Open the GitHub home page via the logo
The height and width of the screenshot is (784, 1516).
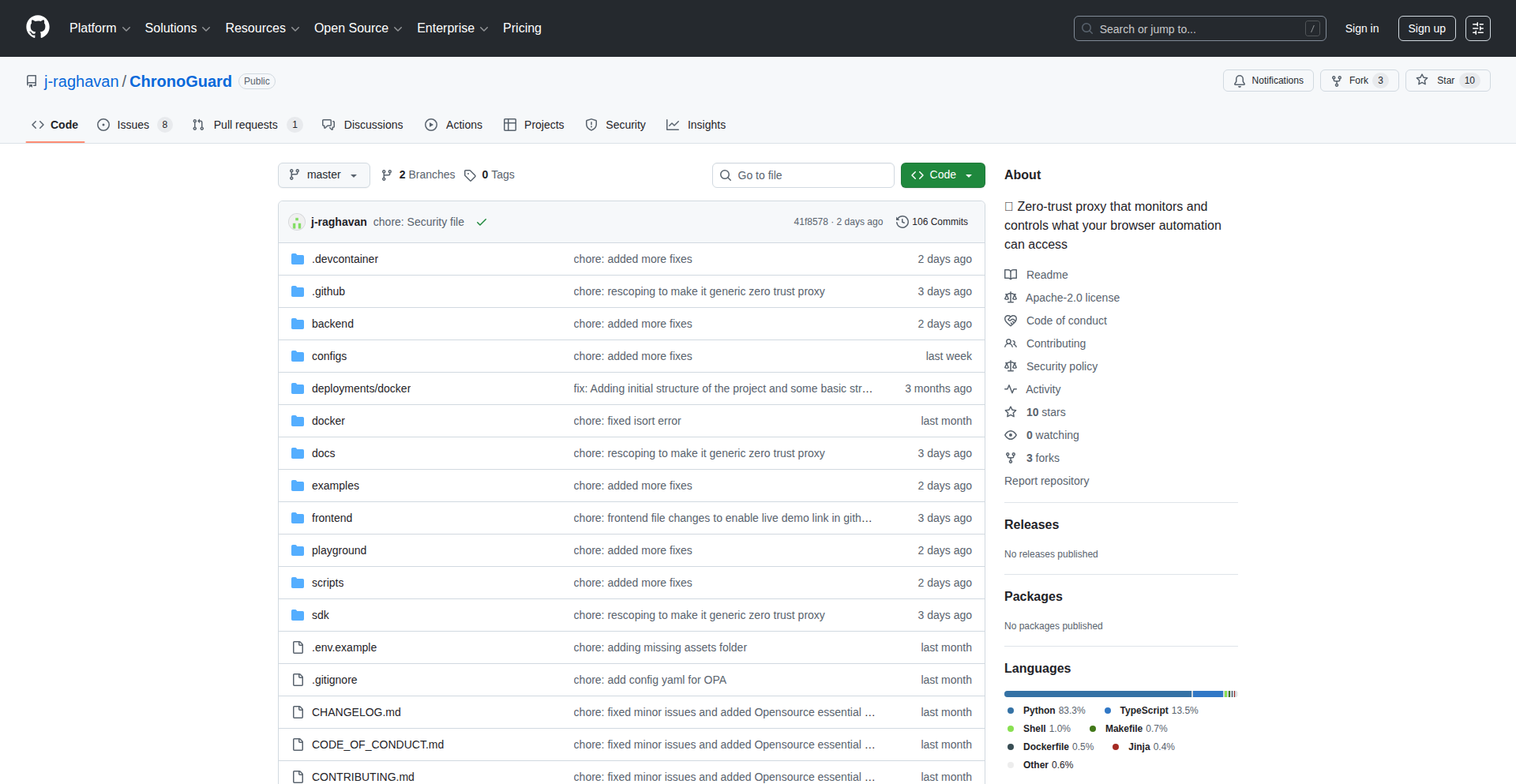[36, 28]
